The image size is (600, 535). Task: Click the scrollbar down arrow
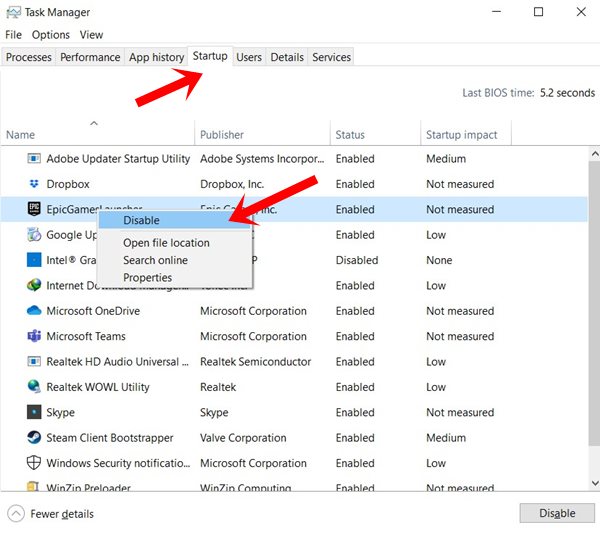[x=595, y=483]
